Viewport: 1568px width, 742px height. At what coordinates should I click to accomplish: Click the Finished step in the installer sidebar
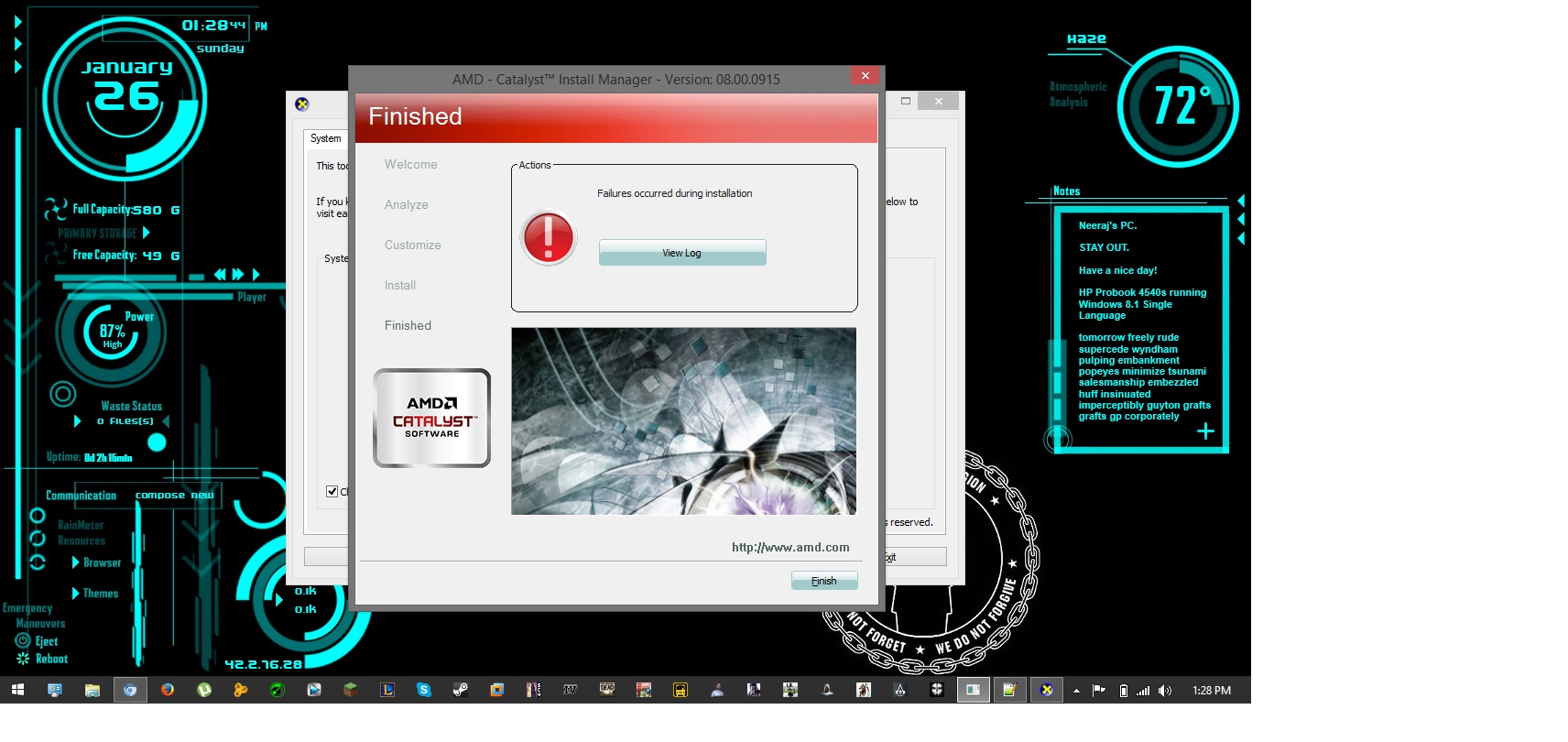(408, 326)
